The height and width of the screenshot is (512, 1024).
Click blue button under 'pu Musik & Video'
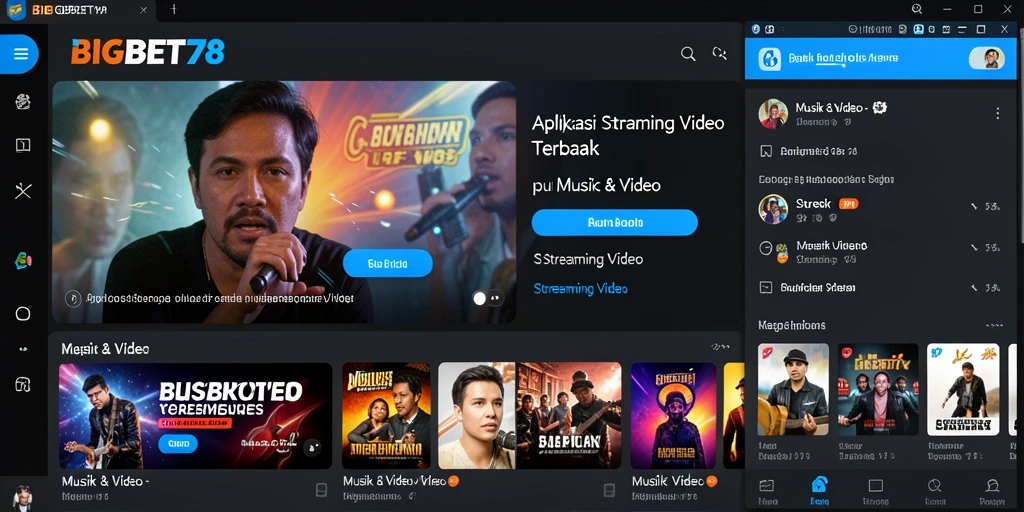pyautogui.click(x=615, y=222)
